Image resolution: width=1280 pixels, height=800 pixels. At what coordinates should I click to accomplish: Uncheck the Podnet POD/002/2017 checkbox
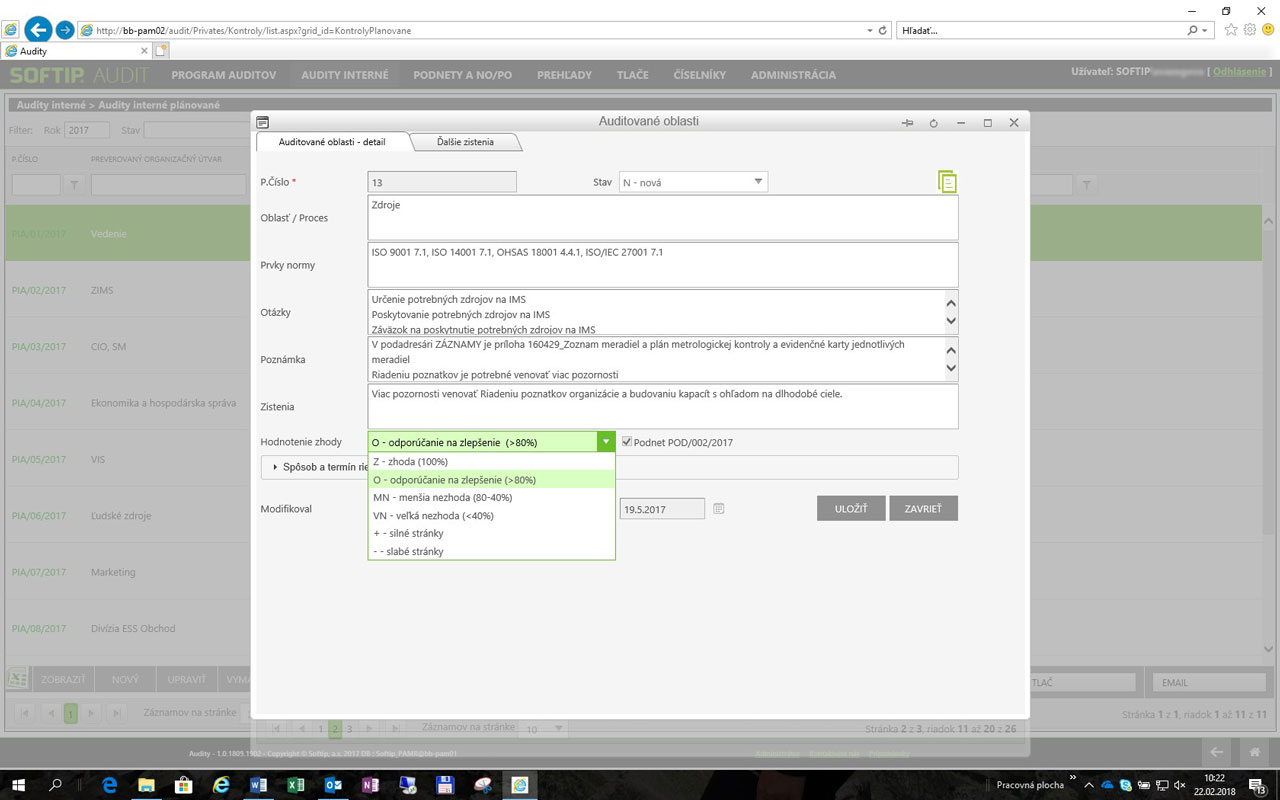[x=627, y=442]
